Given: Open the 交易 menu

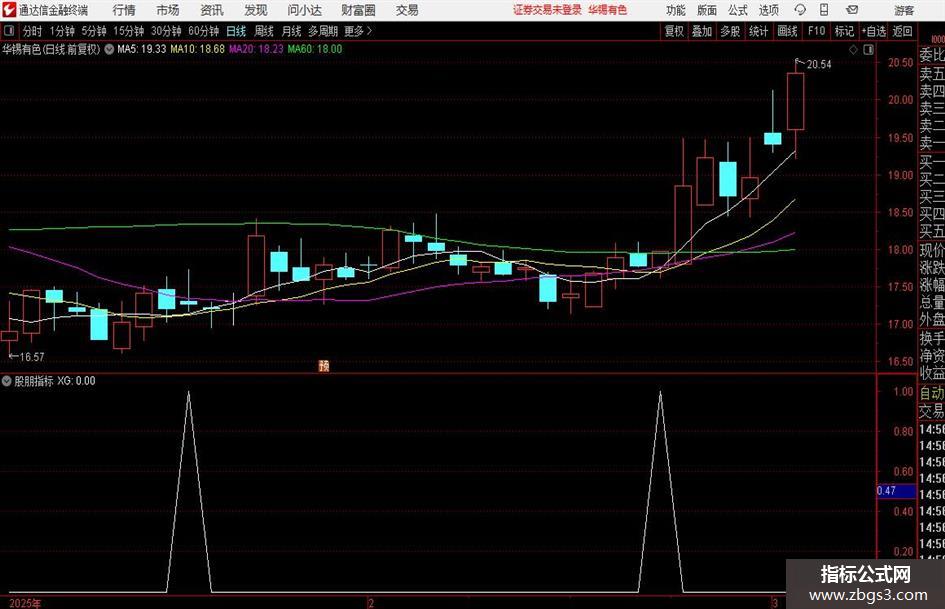Looking at the screenshot, I should click(x=407, y=10).
